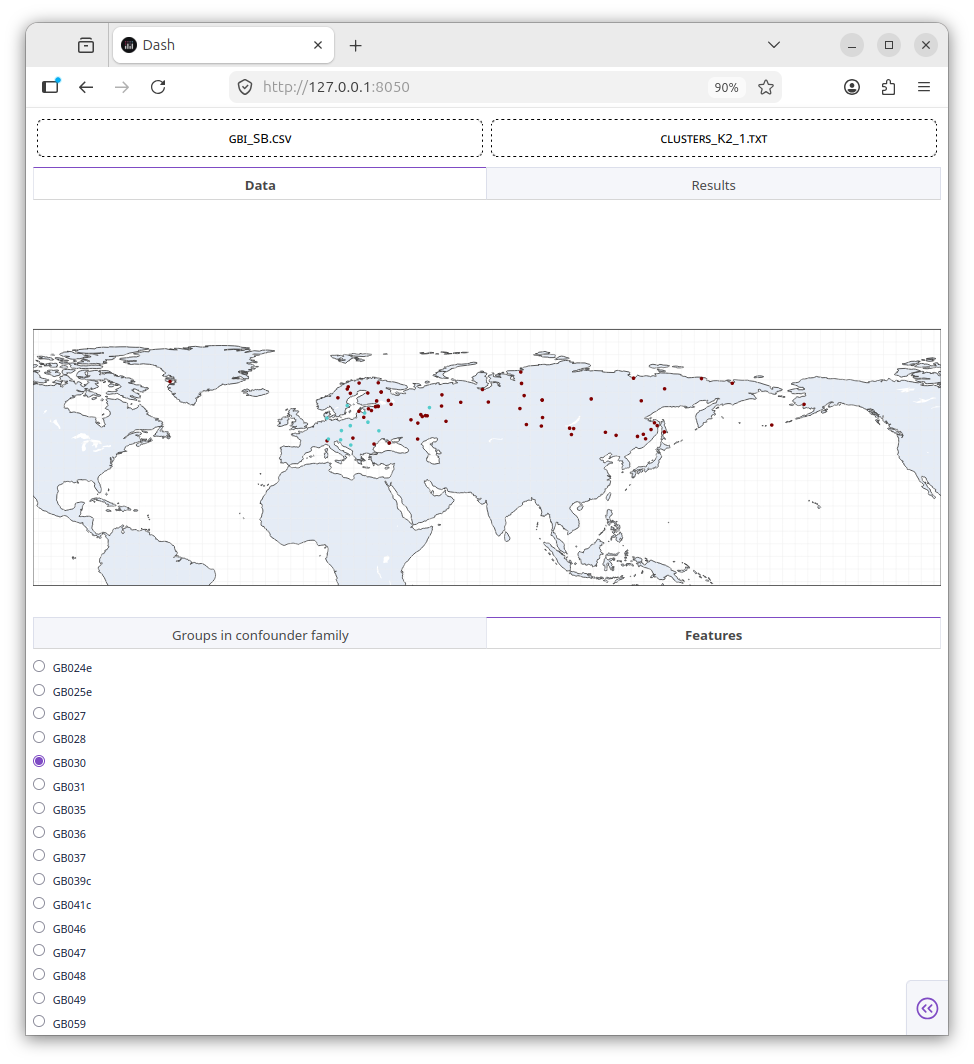Reload the current page
The image size is (974, 1064).
[158, 87]
